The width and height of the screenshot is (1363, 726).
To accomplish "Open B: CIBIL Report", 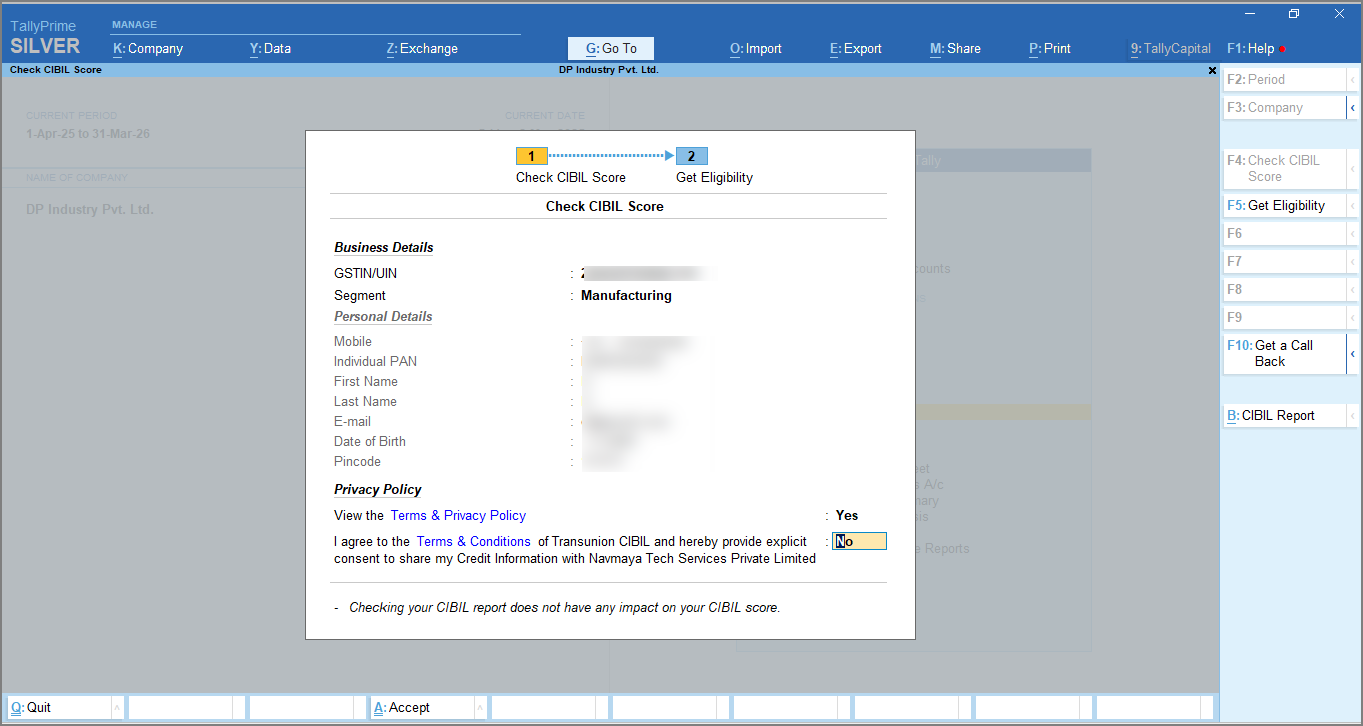I will (x=1285, y=415).
